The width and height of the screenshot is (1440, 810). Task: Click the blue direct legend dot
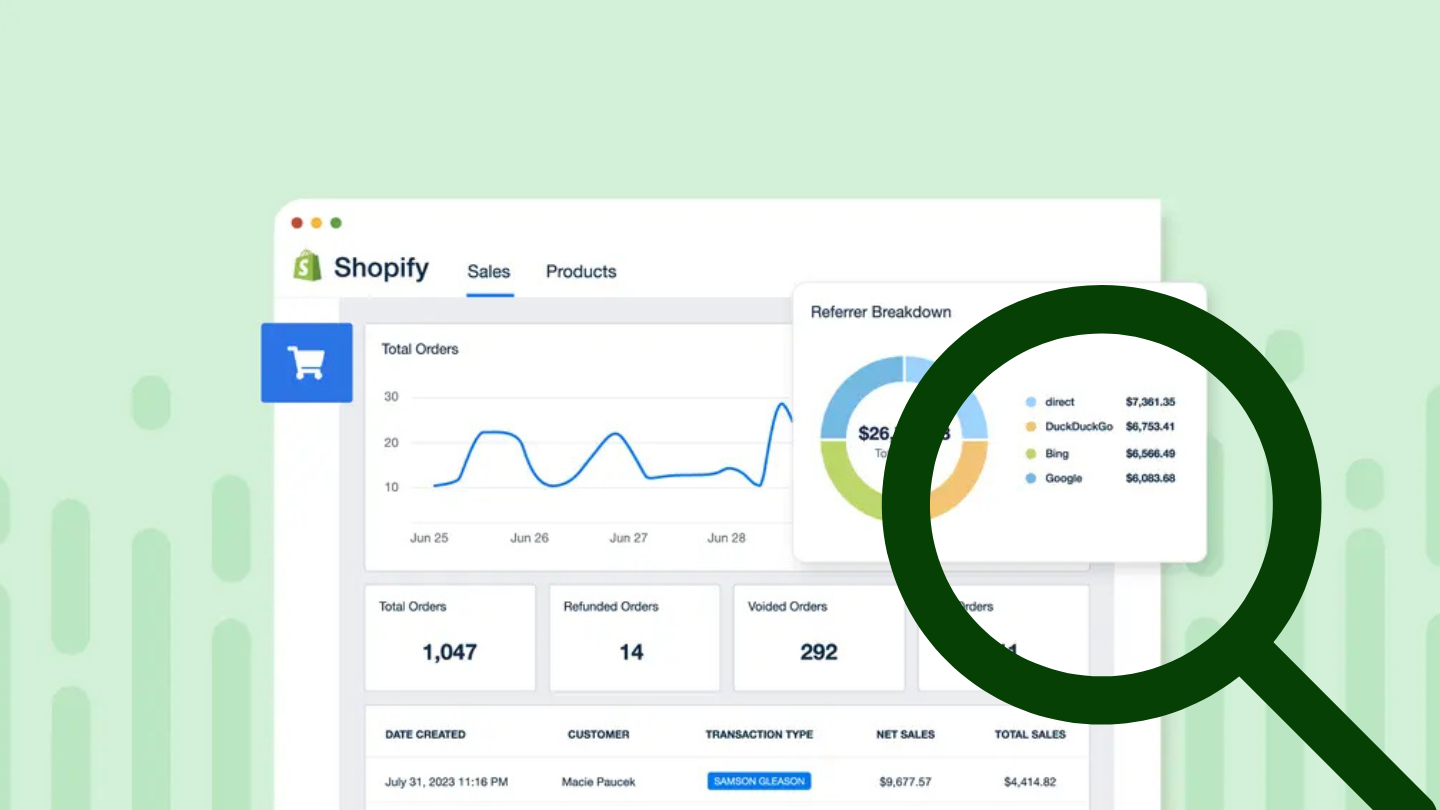click(x=1029, y=401)
